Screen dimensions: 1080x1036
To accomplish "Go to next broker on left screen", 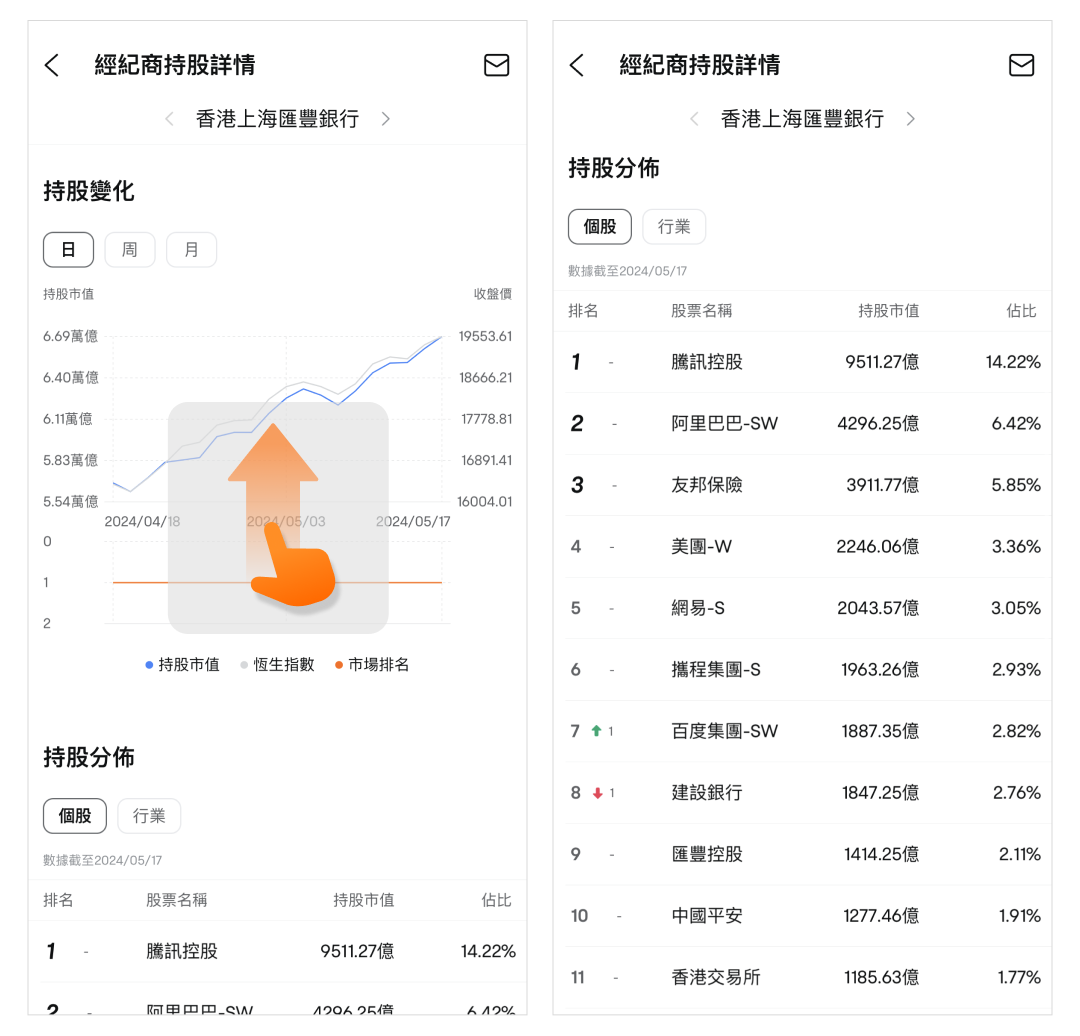I will (x=386, y=119).
